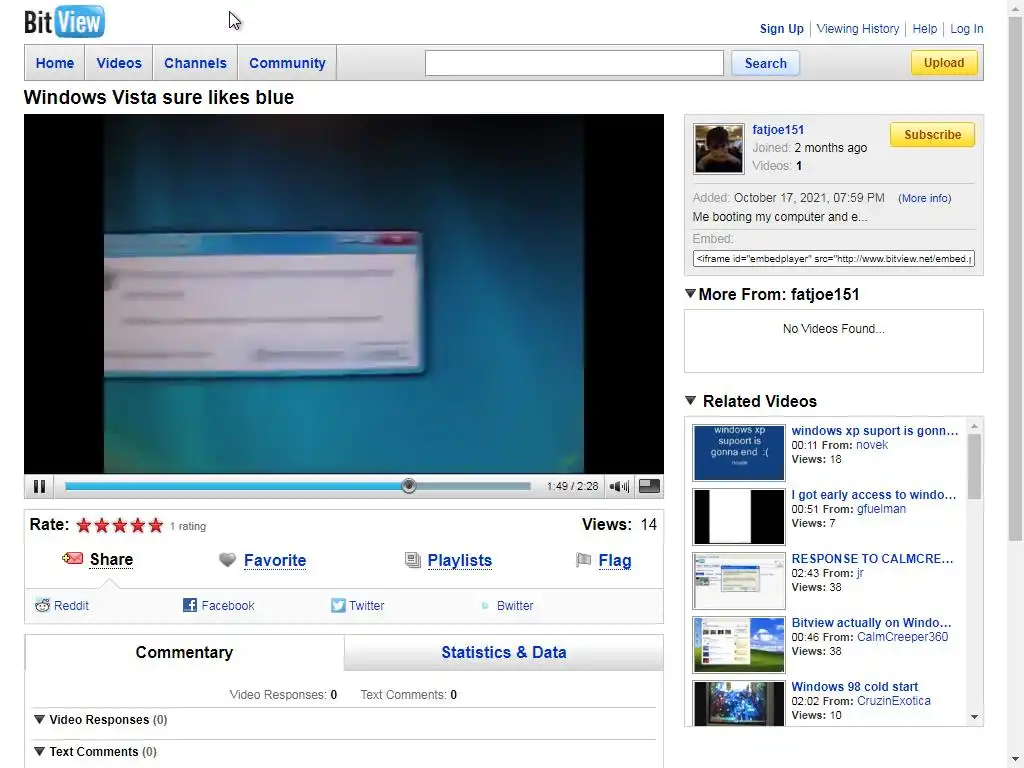This screenshot has height=768, width=1024.
Task: Open the fatjoe151 username link
Action: click(x=778, y=129)
